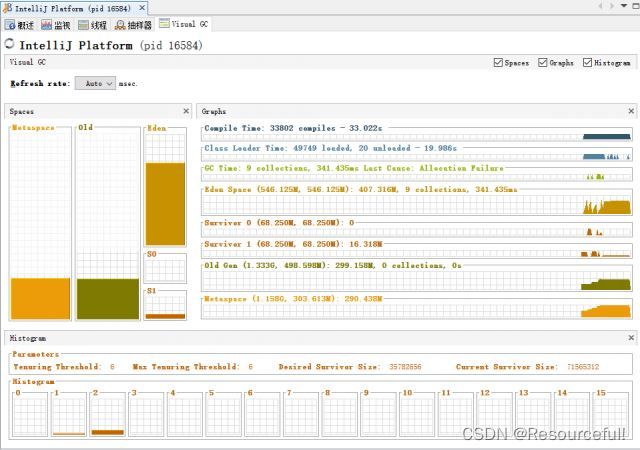Viewport: 640px width, 450px height.
Task: Click the S0 survivor space box
Action: [165, 269]
